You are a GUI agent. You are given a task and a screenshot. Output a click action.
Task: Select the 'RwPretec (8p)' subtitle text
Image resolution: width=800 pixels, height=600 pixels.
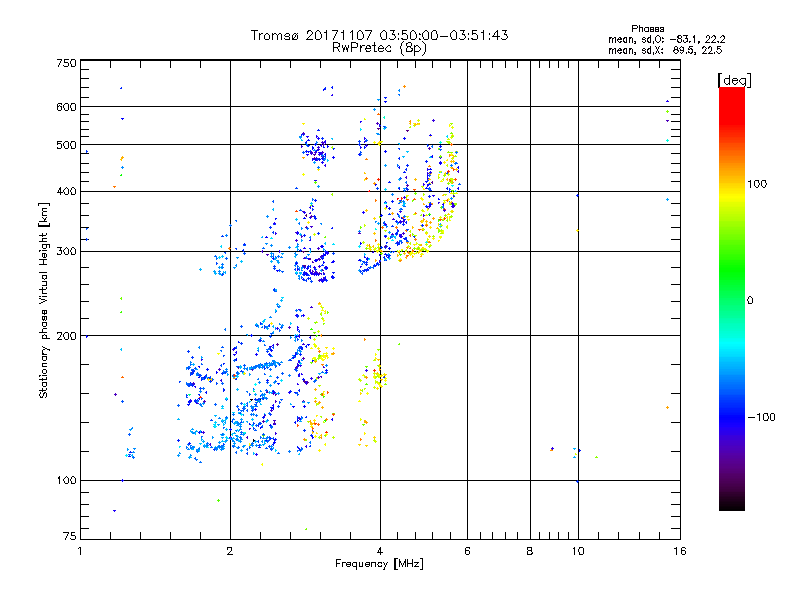pos(379,48)
